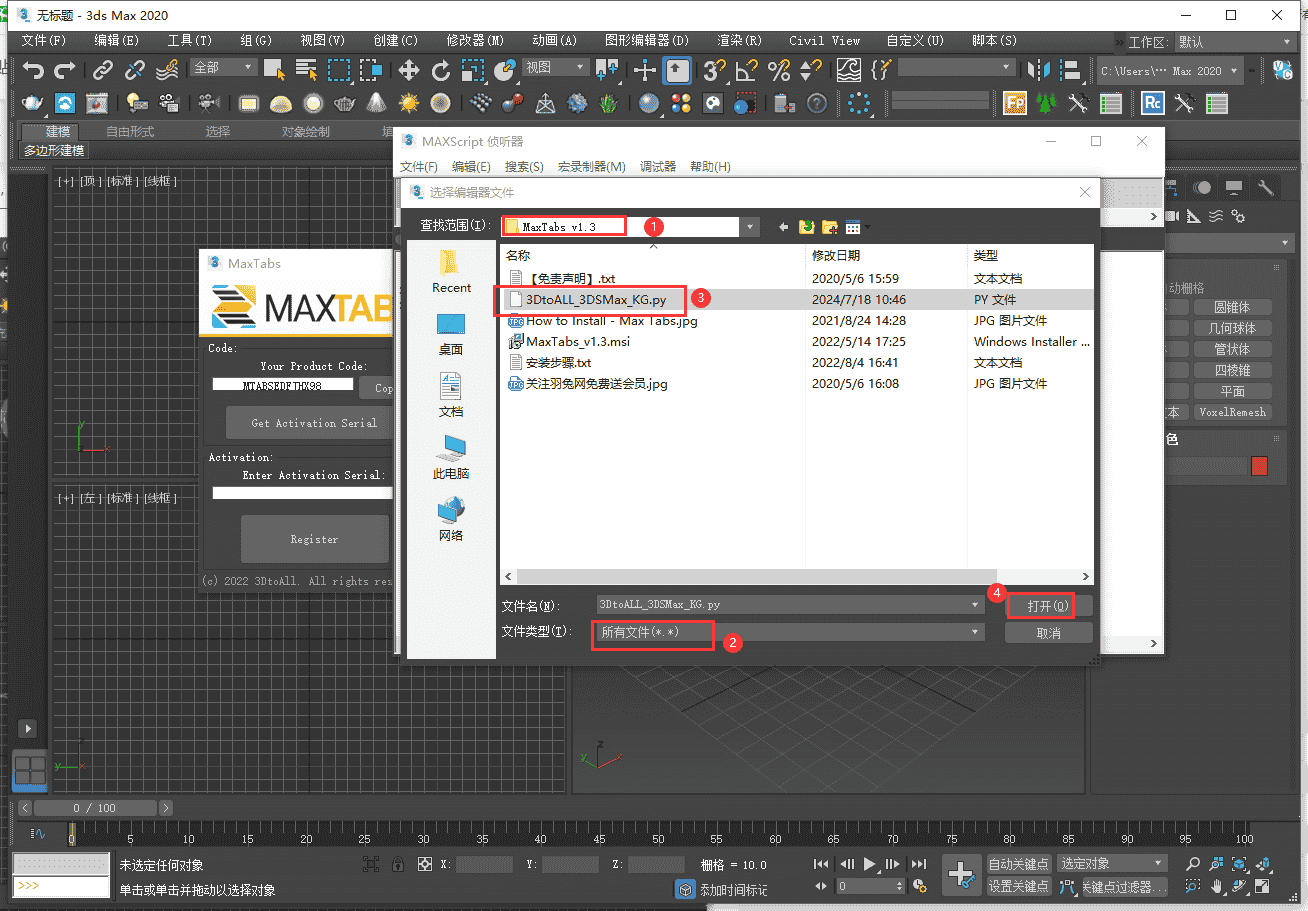Click the help question-mark icon in toolbar
The image size is (1308, 911).
tap(817, 103)
